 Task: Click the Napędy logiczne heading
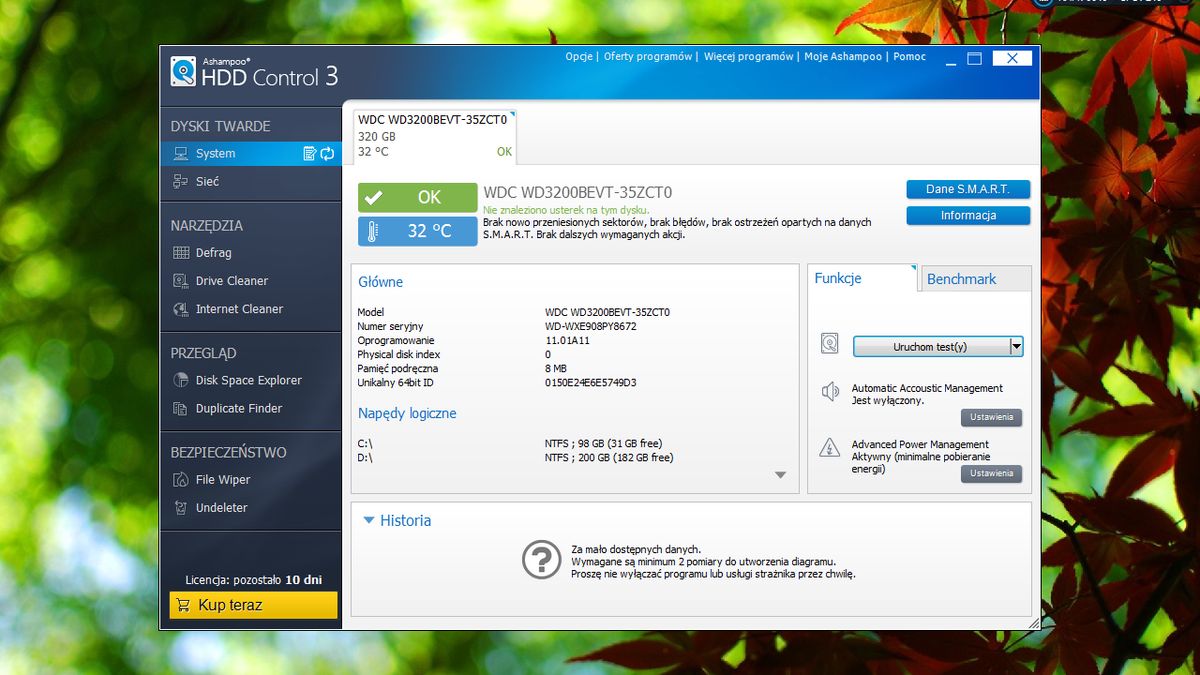coord(407,413)
